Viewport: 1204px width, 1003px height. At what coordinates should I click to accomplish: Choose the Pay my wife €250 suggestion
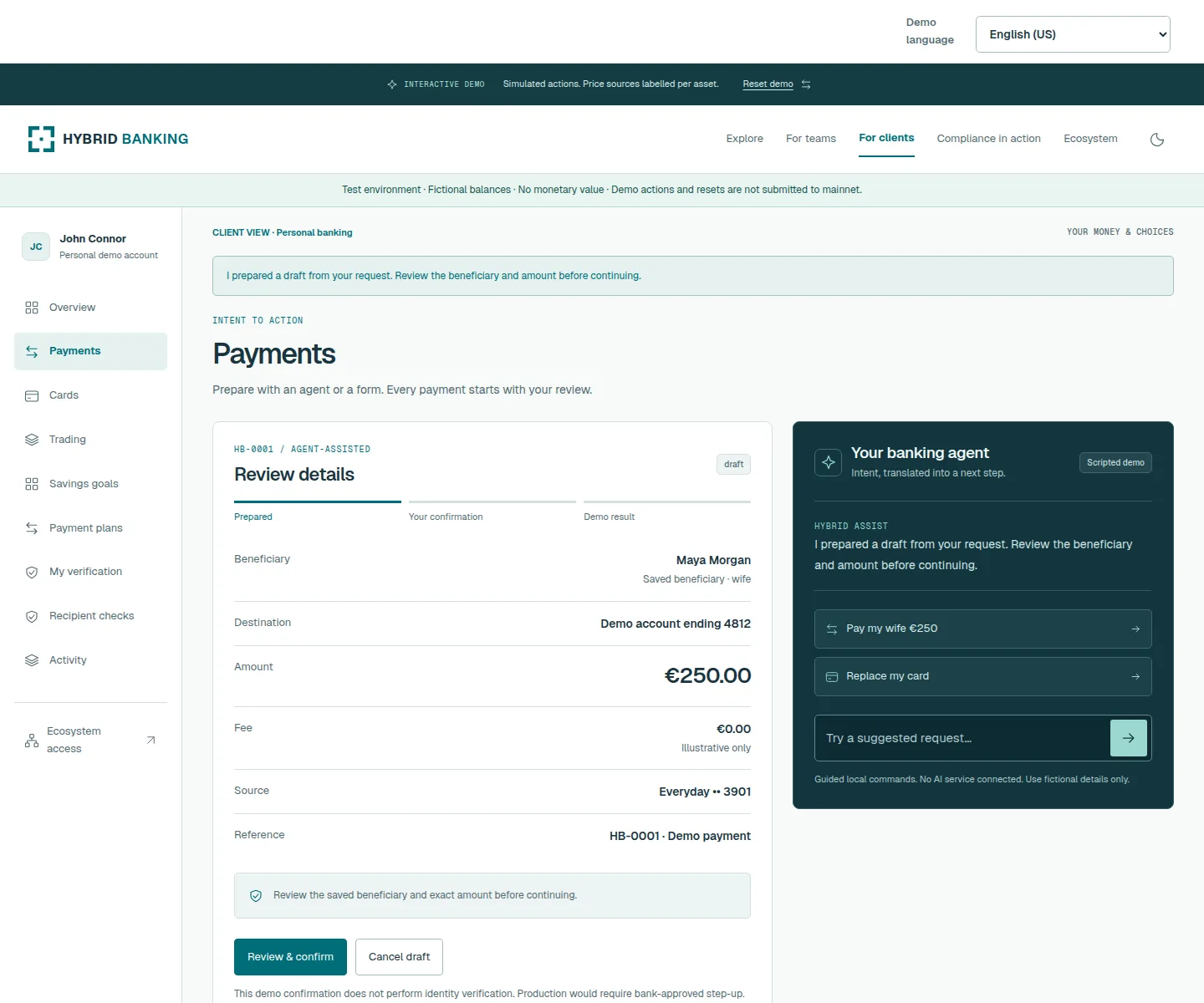pyautogui.click(x=983, y=629)
